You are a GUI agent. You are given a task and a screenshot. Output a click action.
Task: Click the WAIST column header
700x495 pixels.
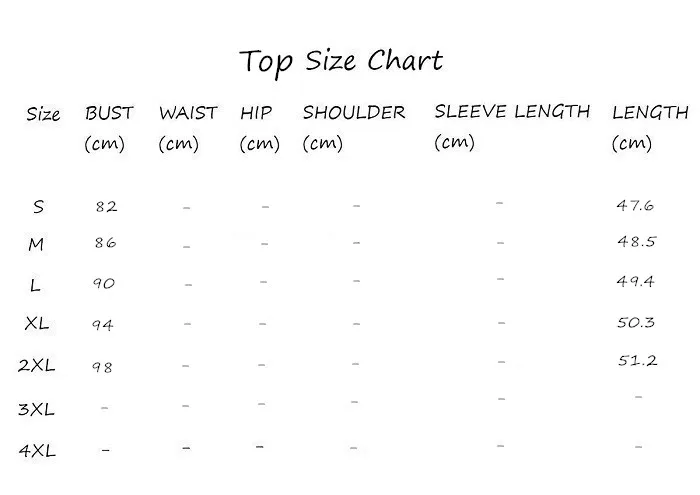188,129
